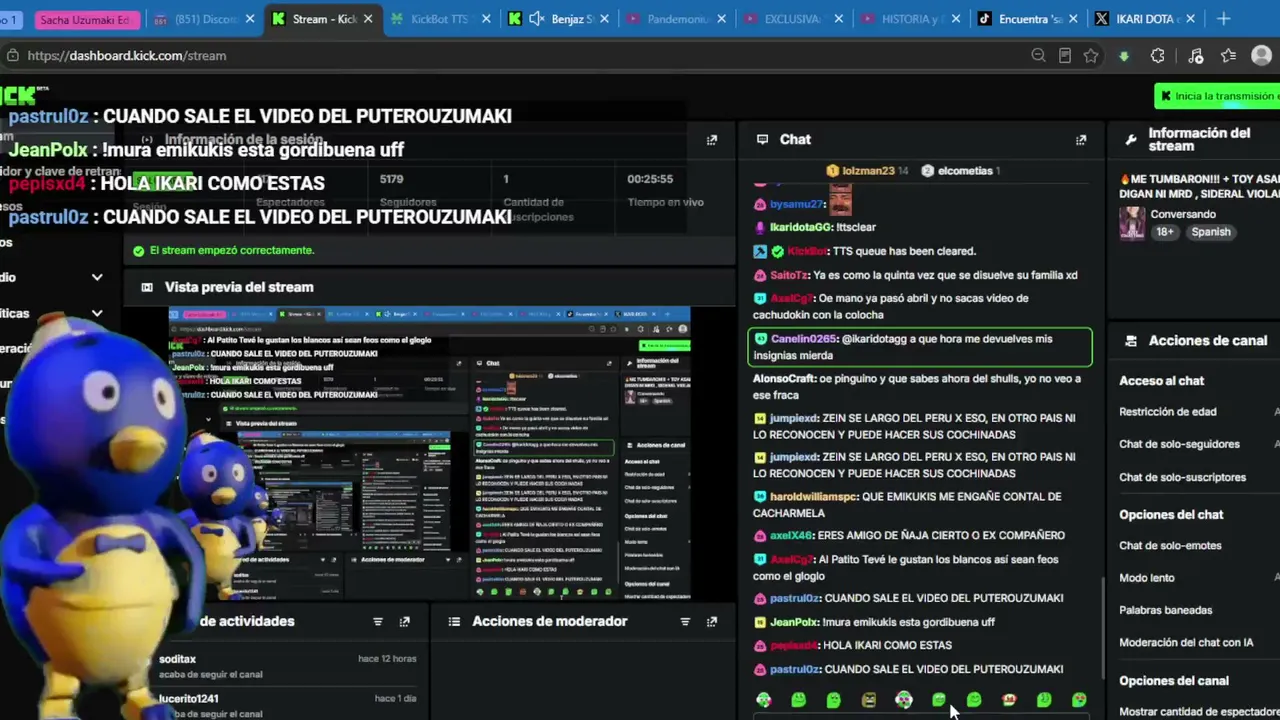Switch to the Sacha Uzumaki tab
This screenshot has width=1280, height=720.
tap(85, 19)
